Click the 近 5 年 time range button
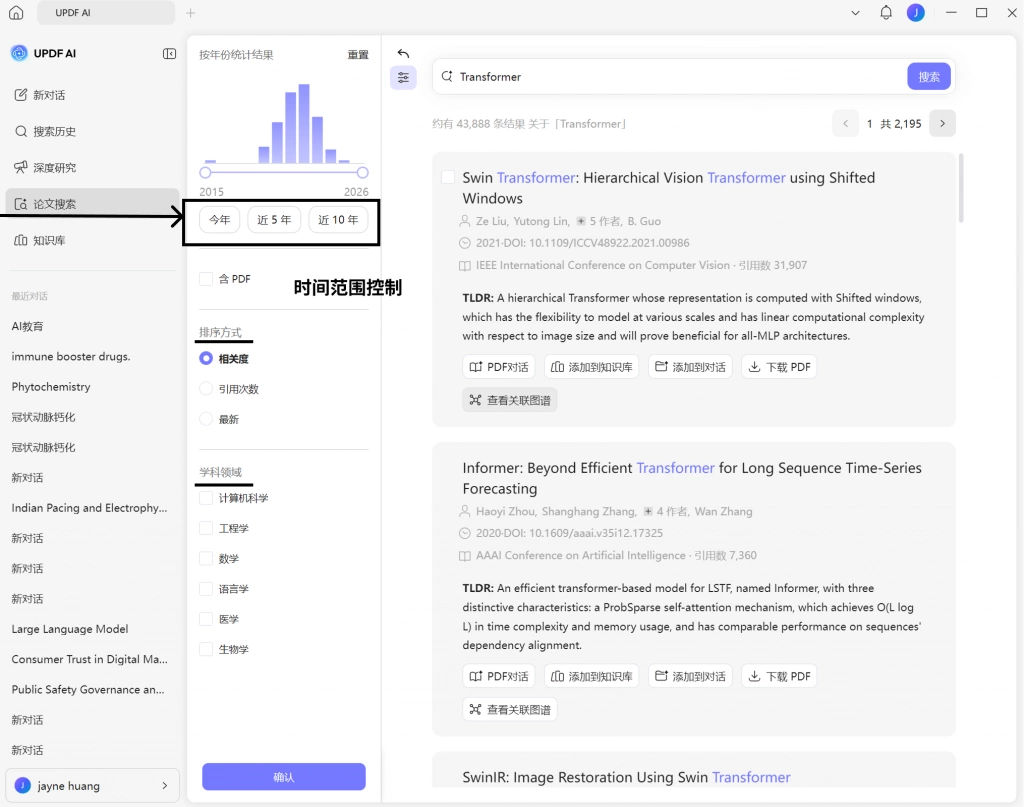Viewport: 1024px width, 807px height. point(274,220)
